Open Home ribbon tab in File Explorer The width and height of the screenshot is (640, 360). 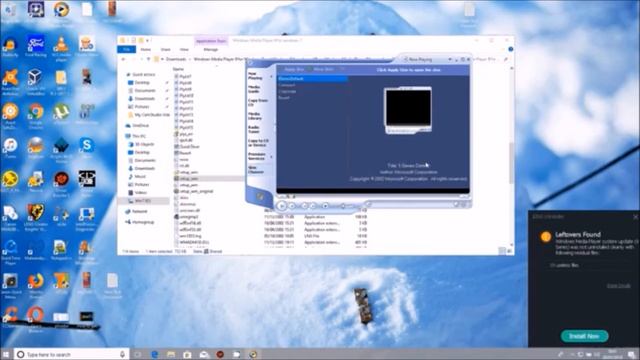coord(146,49)
